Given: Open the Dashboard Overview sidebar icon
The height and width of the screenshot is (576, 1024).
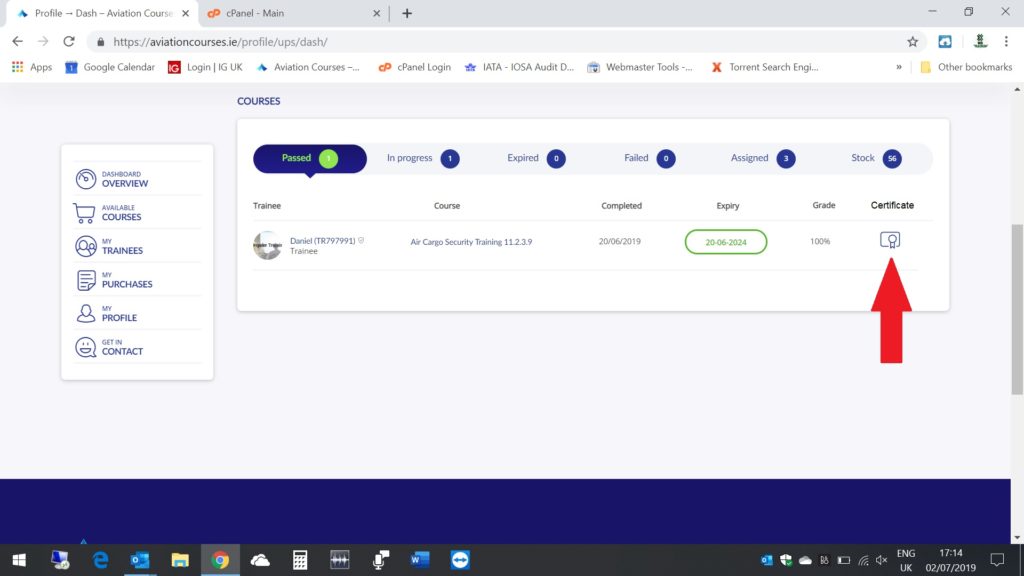Looking at the screenshot, I should [86, 179].
